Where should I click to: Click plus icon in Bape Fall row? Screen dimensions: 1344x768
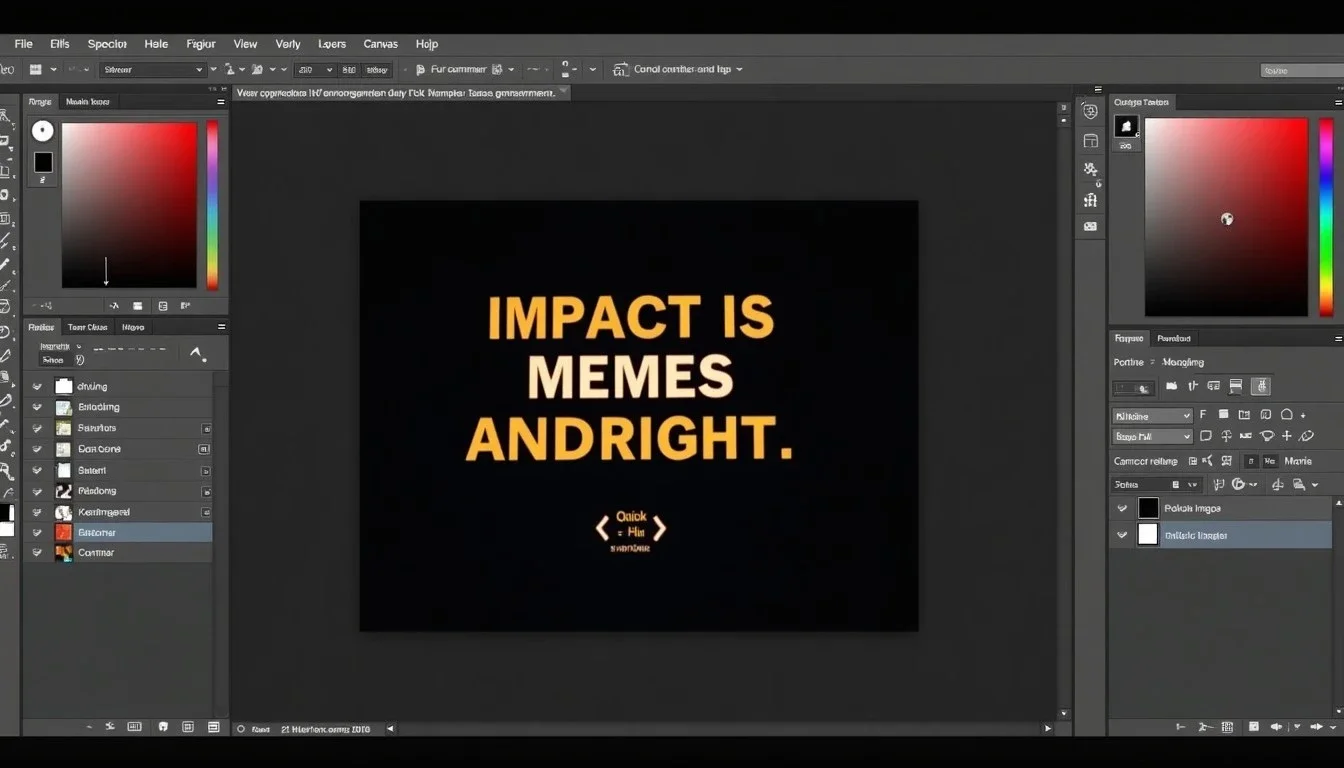pyautogui.click(x=1286, y=436)
